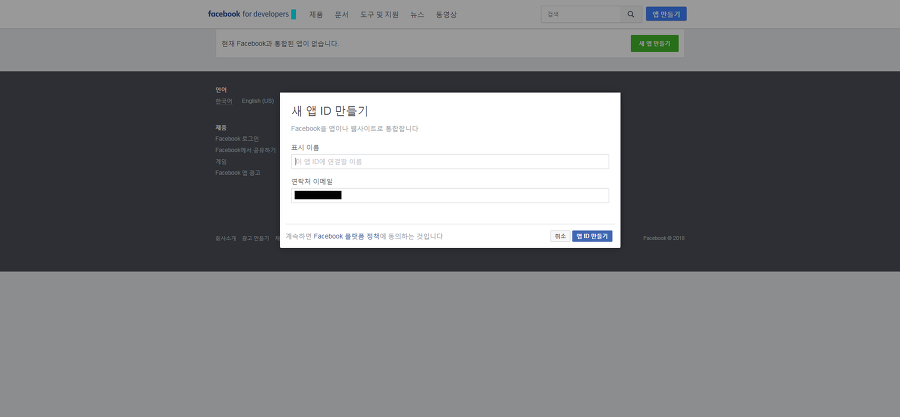The image size is (900, 417).
Task: Click the facebook for developers logo
Action: (252, 14)
